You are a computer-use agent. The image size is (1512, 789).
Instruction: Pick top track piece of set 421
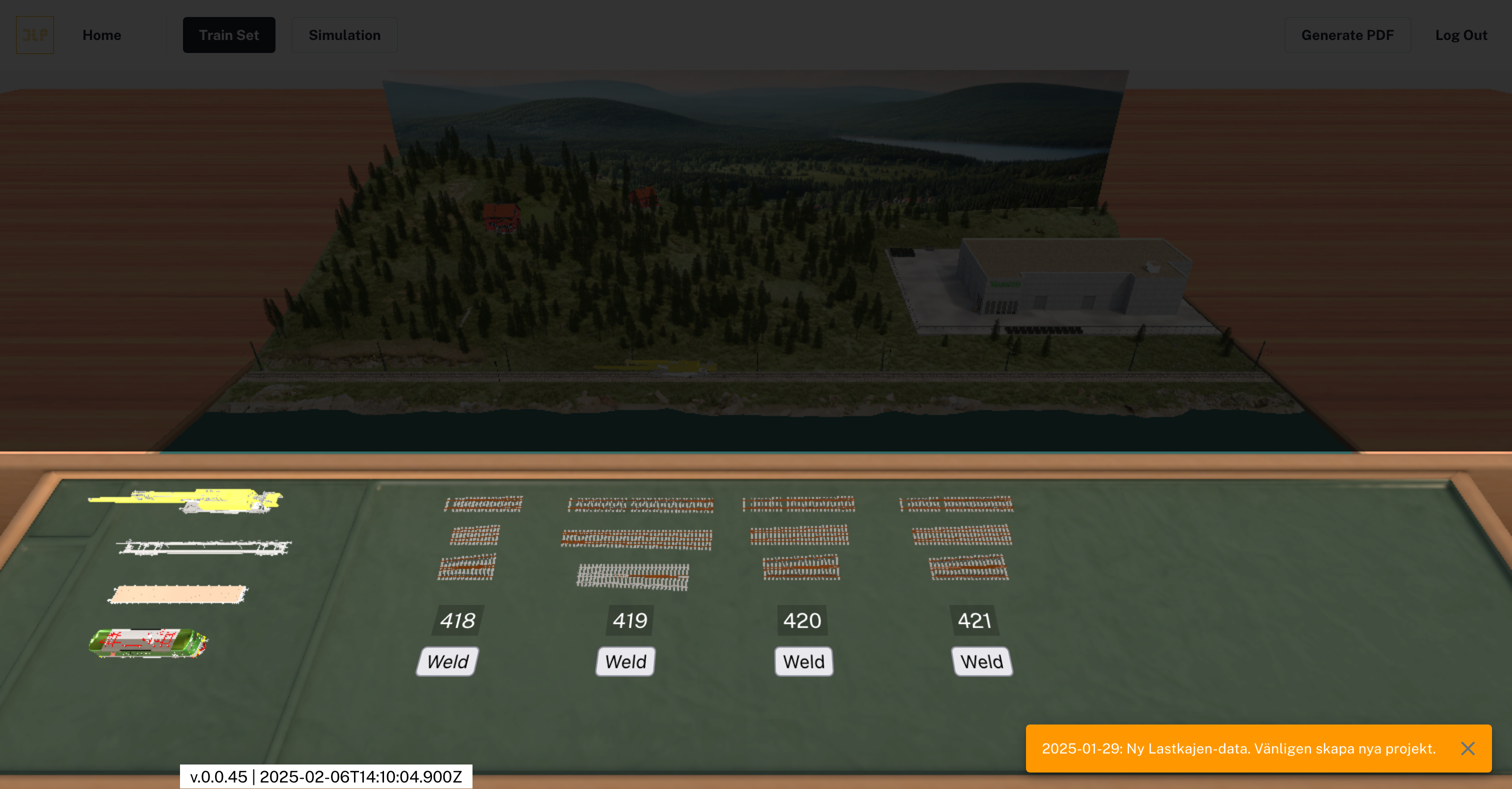click(956, 504)
